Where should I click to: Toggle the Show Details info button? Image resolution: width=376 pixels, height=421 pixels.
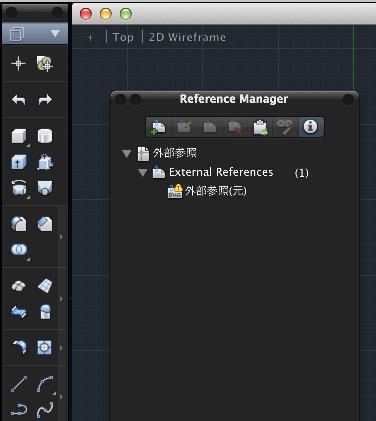click(311, 127)
